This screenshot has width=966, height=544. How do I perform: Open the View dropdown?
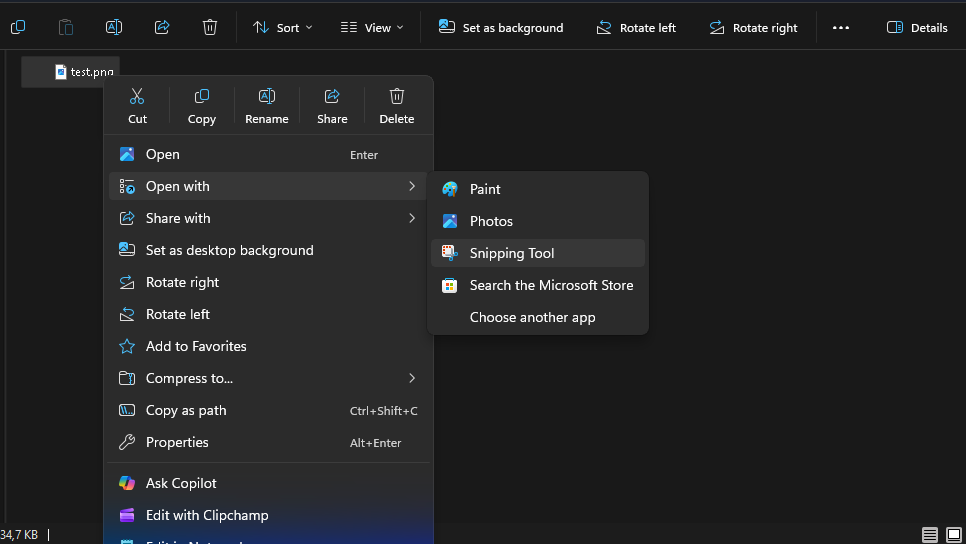372,27
